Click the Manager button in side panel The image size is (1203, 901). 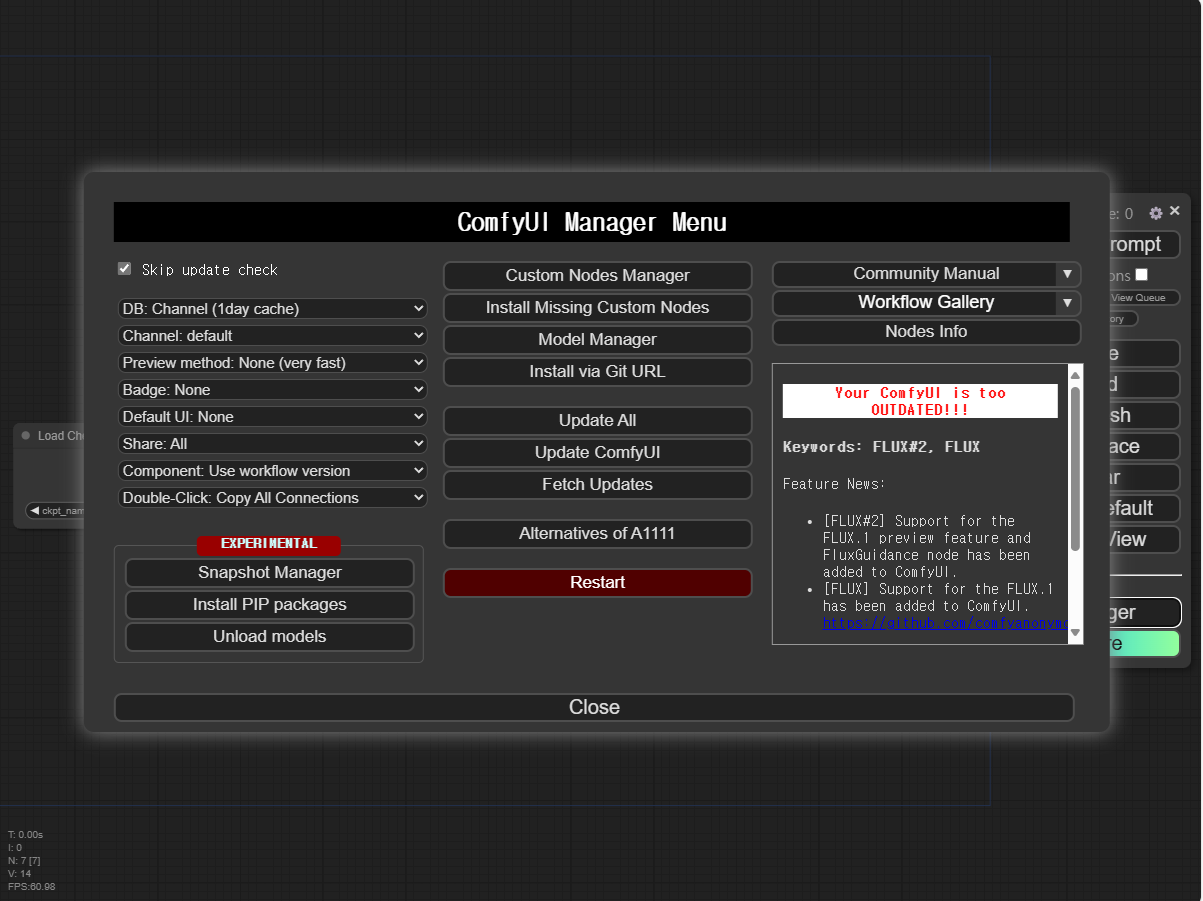[1144, 613]
